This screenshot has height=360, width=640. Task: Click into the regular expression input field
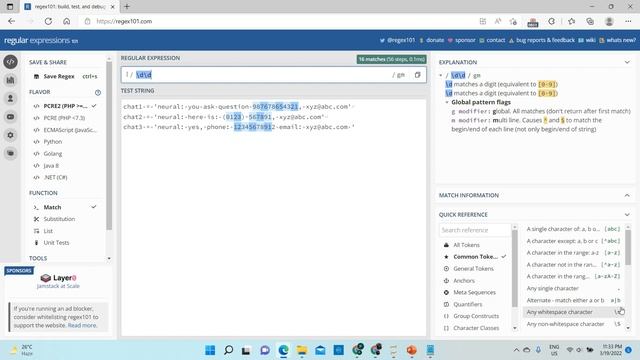[261, 75]
